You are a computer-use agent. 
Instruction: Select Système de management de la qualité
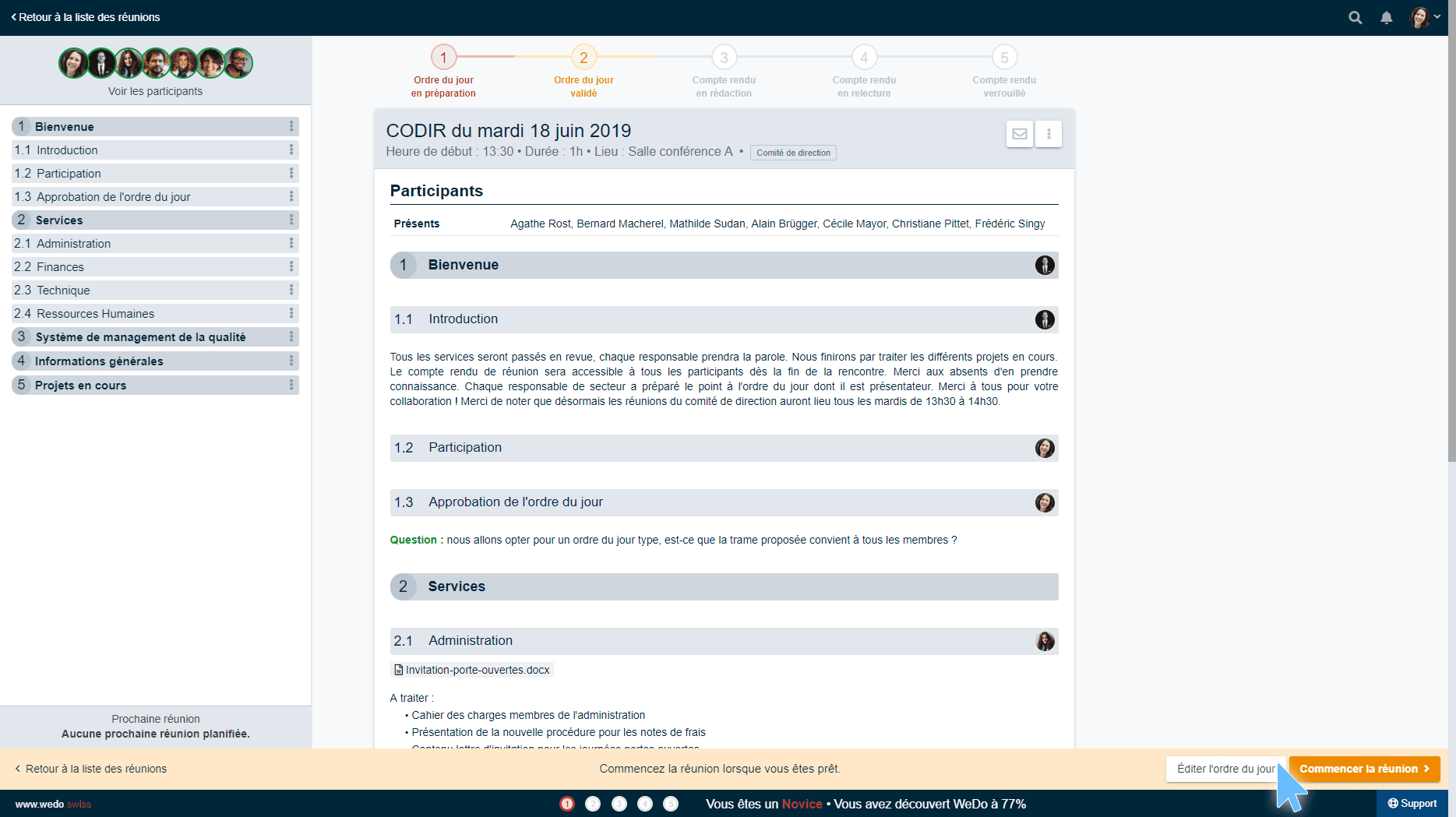click(x=155, y=336)
